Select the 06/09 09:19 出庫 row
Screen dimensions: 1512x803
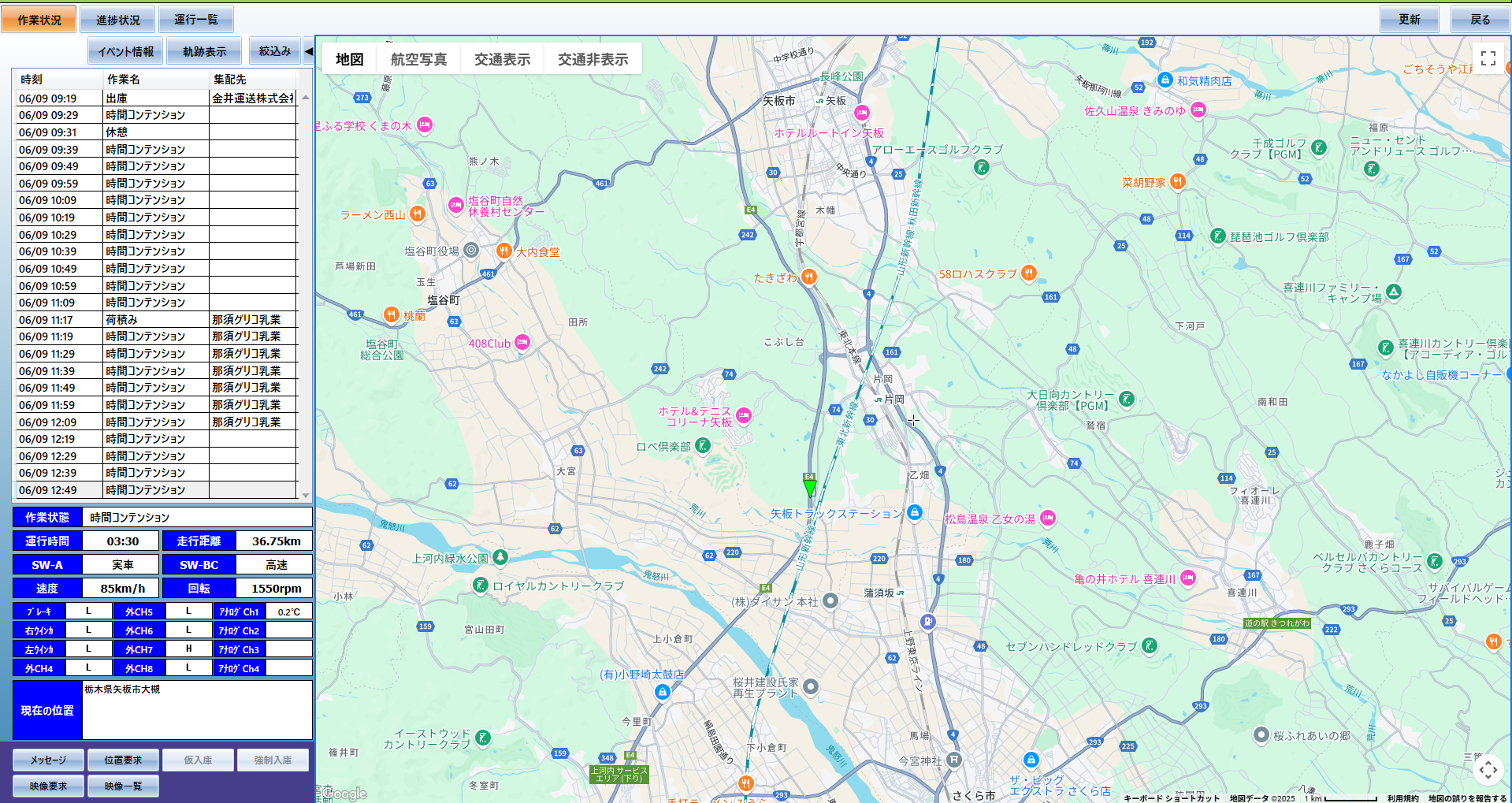pos(156,99)
